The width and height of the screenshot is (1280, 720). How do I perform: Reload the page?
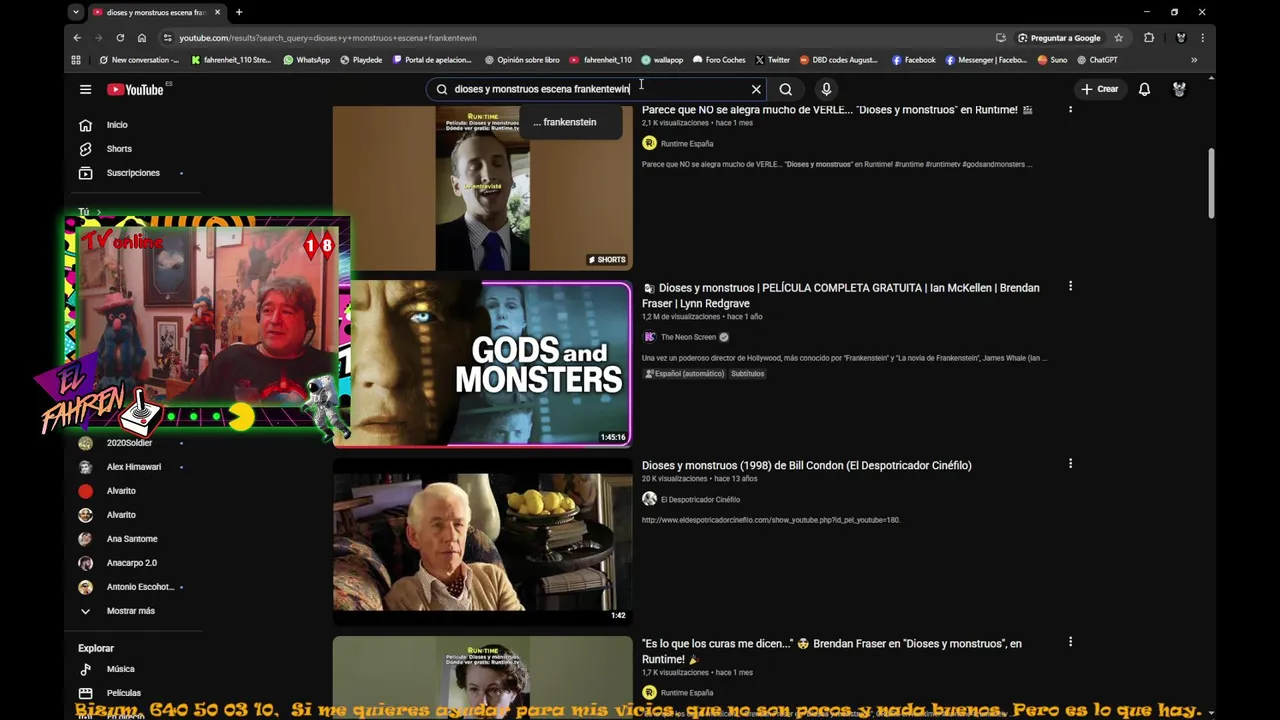click(x=120, y=38)
